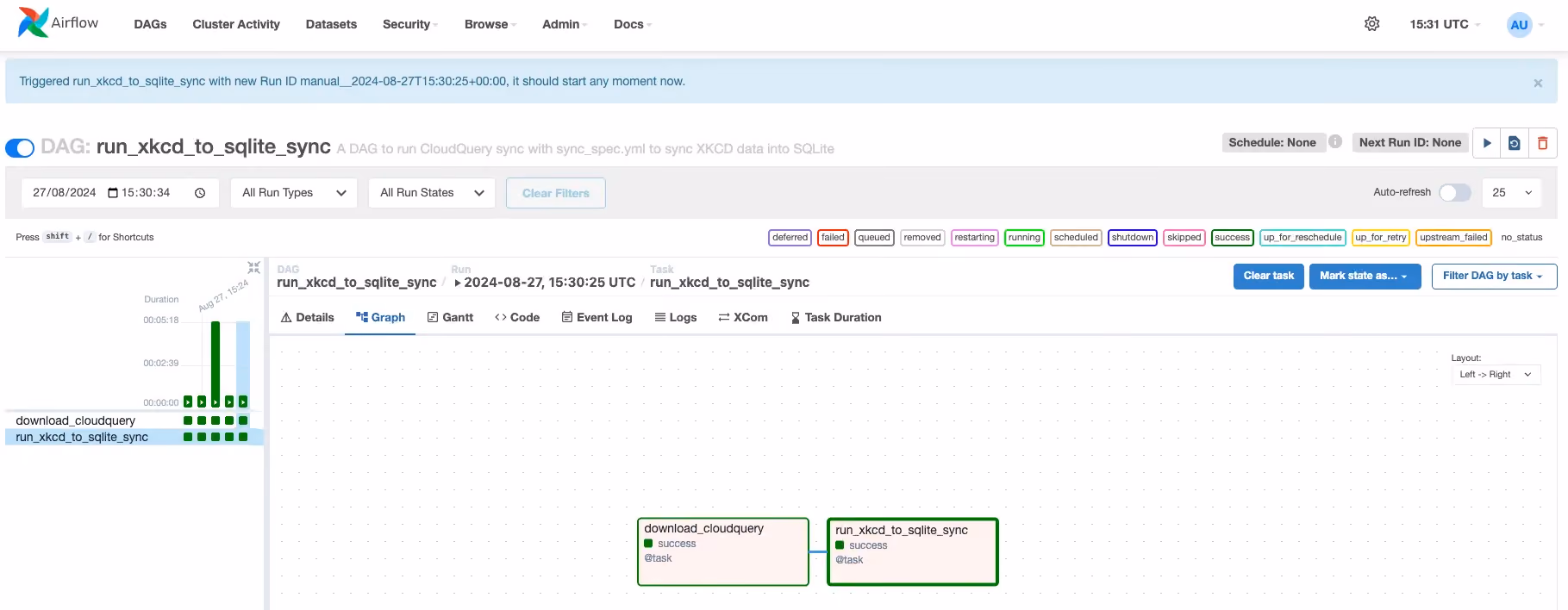The image size is (1568, 610).
Task: Switch to the Details tab
Action: coord(307,317)
